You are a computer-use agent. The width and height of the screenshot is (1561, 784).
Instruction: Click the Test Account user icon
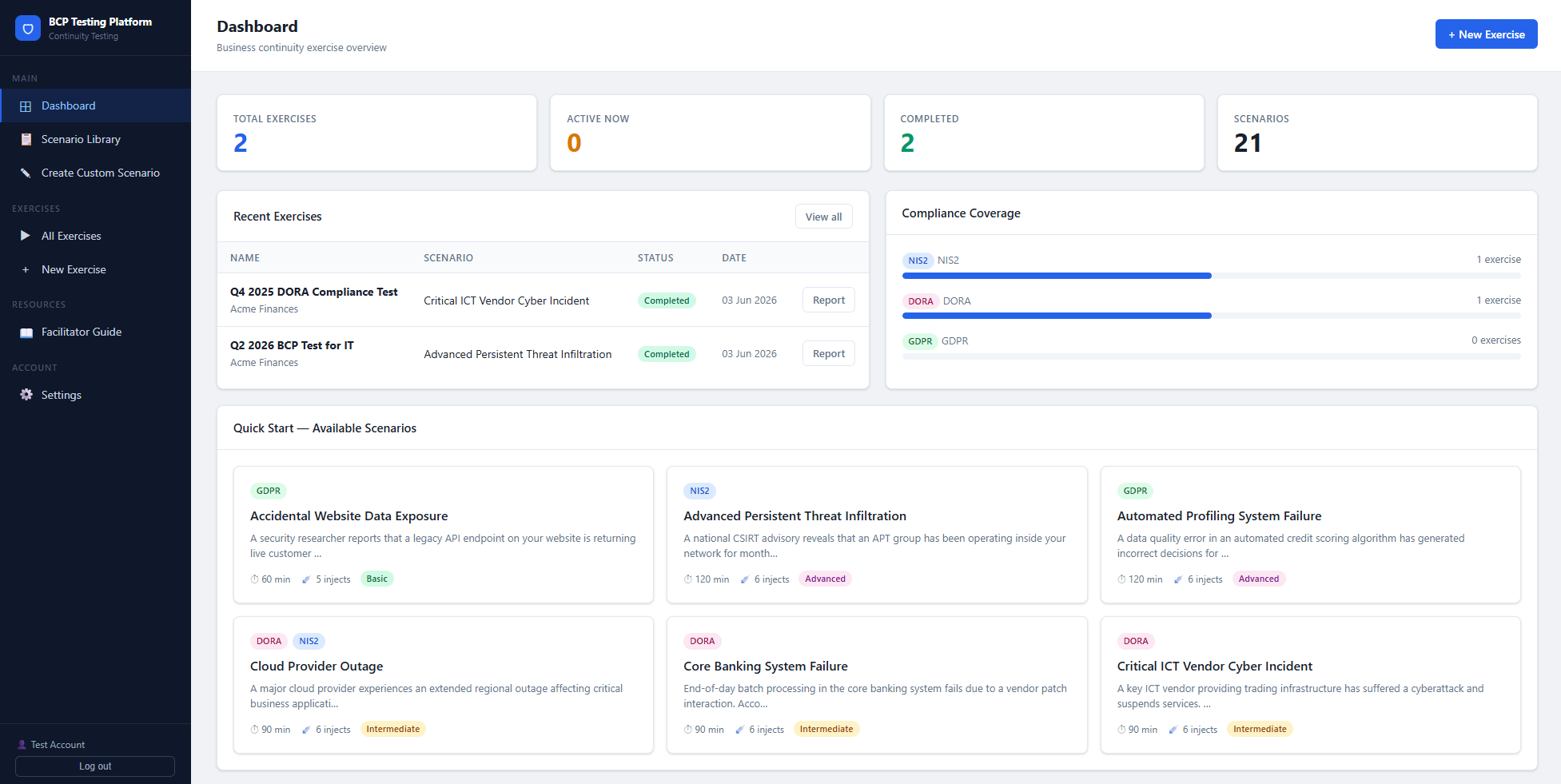pyautogui.click(x=22, y=745)
